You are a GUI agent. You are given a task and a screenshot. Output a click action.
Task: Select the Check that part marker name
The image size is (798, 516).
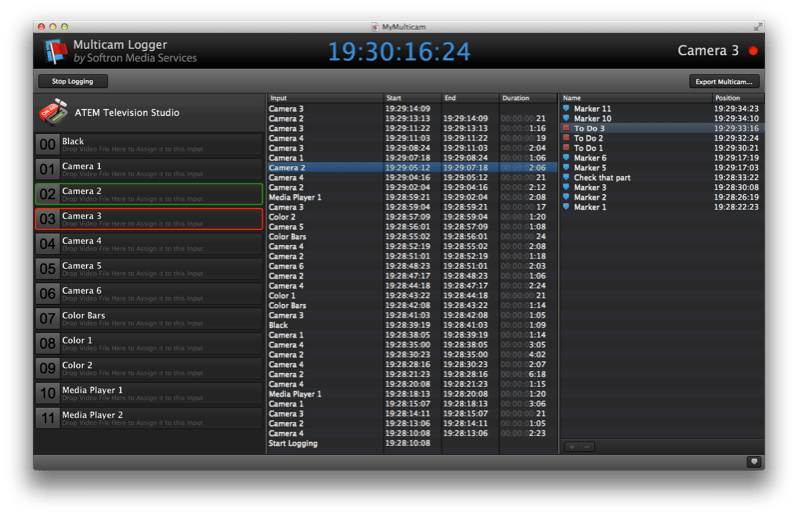tap(602, 178)
